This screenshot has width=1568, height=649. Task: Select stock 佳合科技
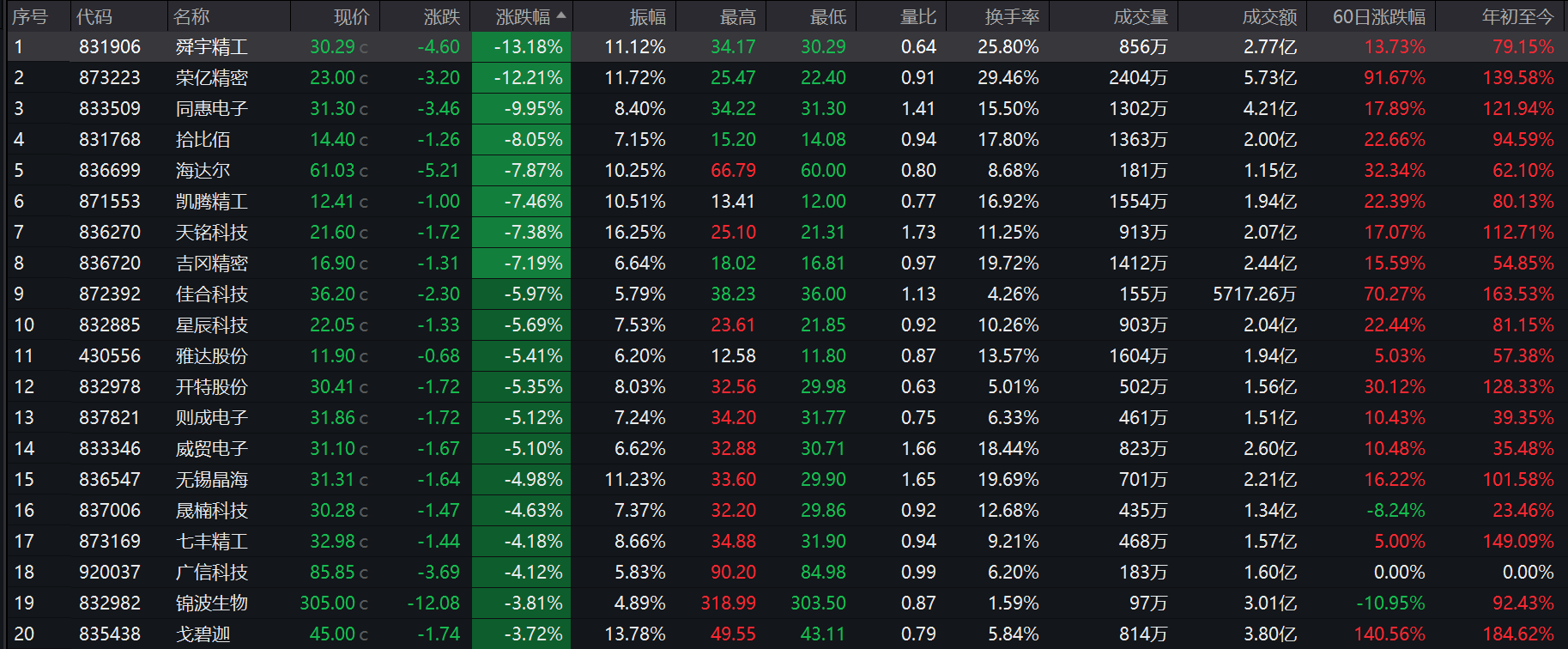[212, 294]
